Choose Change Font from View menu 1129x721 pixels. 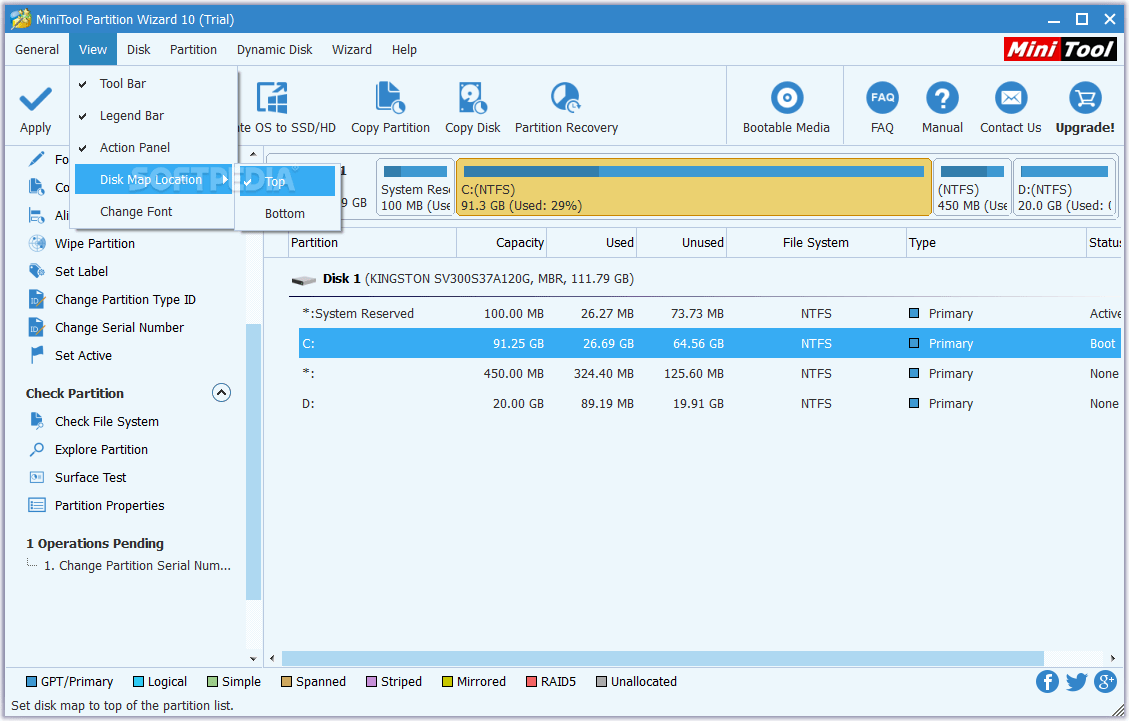[x=153, y=212]
